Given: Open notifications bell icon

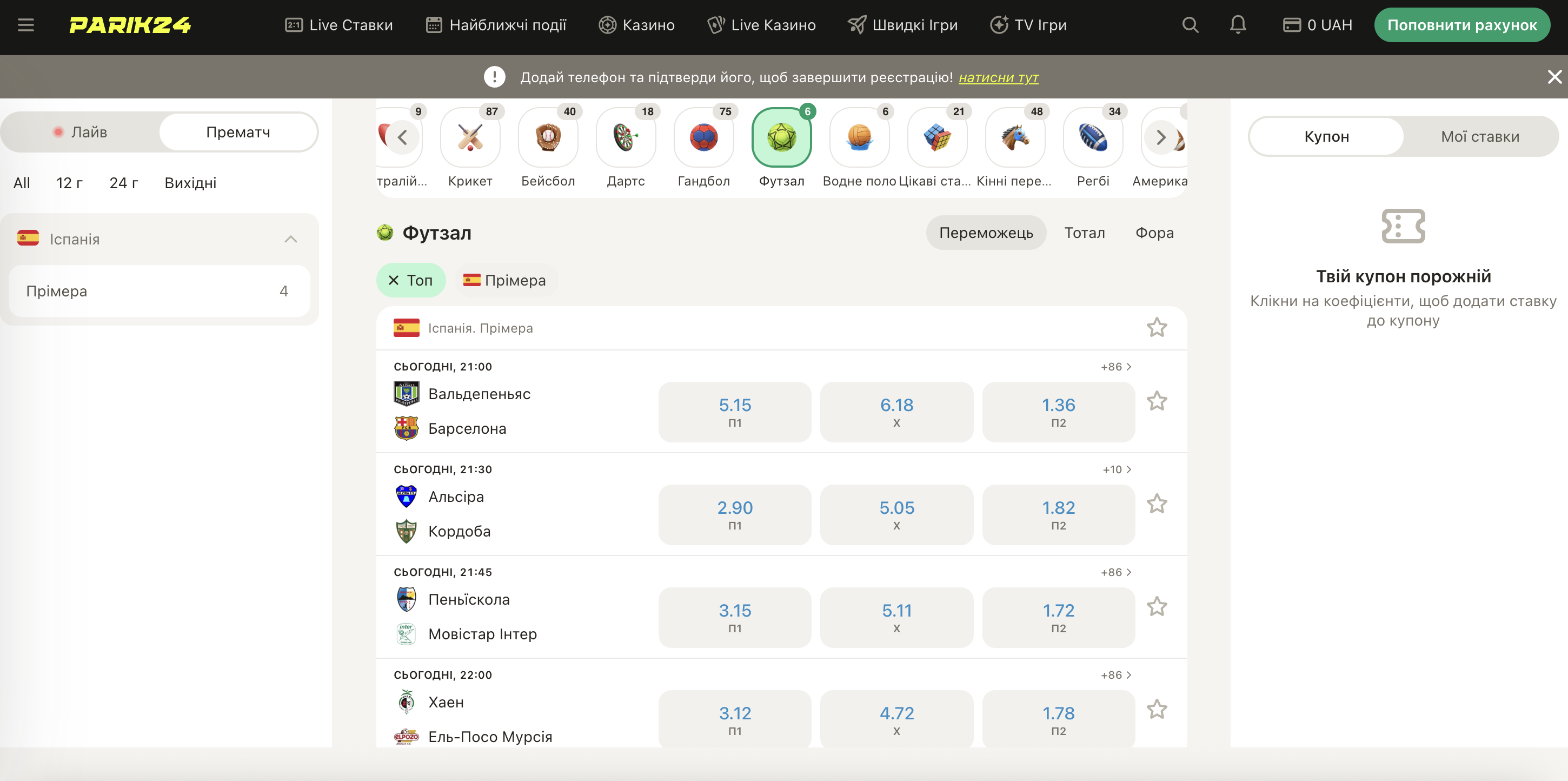Looking at the screenshot, I should point(1238,25).
